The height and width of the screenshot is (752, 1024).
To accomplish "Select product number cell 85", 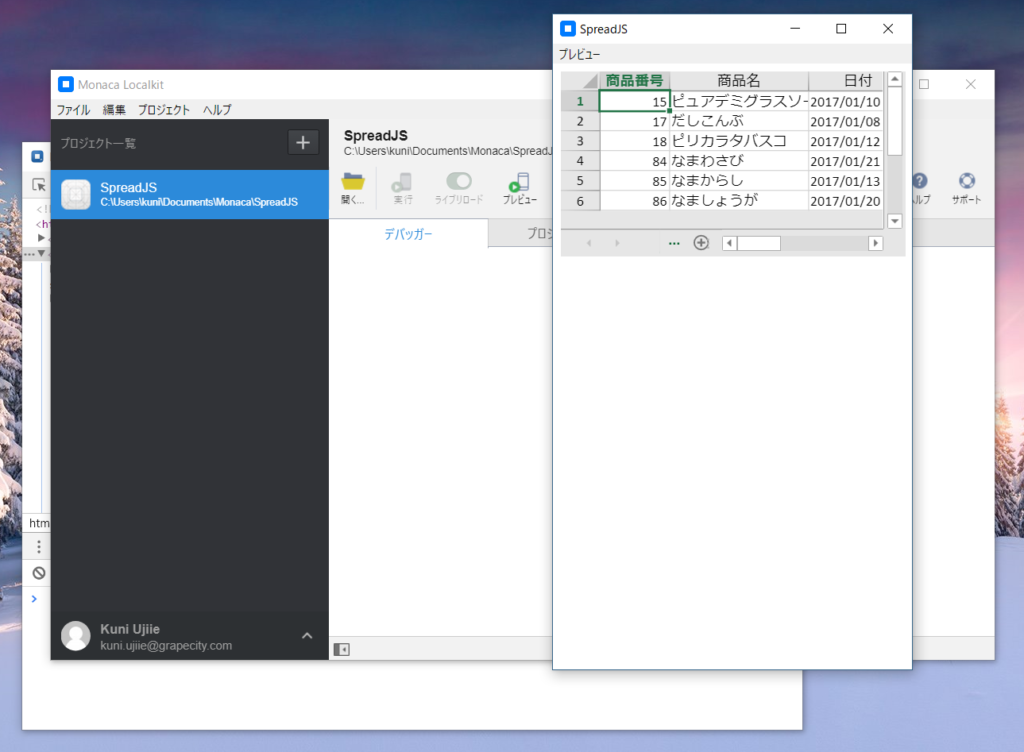I will point(634,181).
